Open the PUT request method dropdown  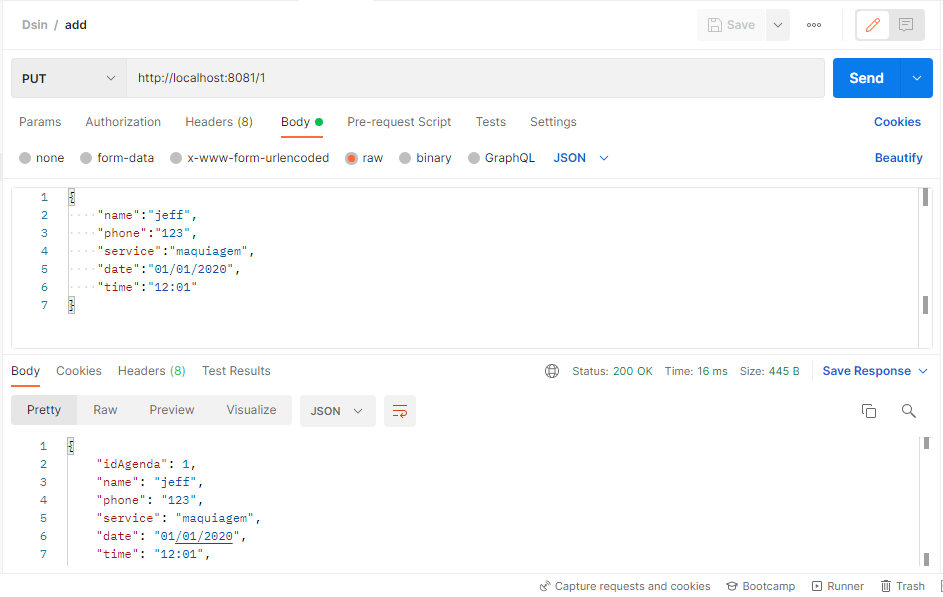(67, 77)
